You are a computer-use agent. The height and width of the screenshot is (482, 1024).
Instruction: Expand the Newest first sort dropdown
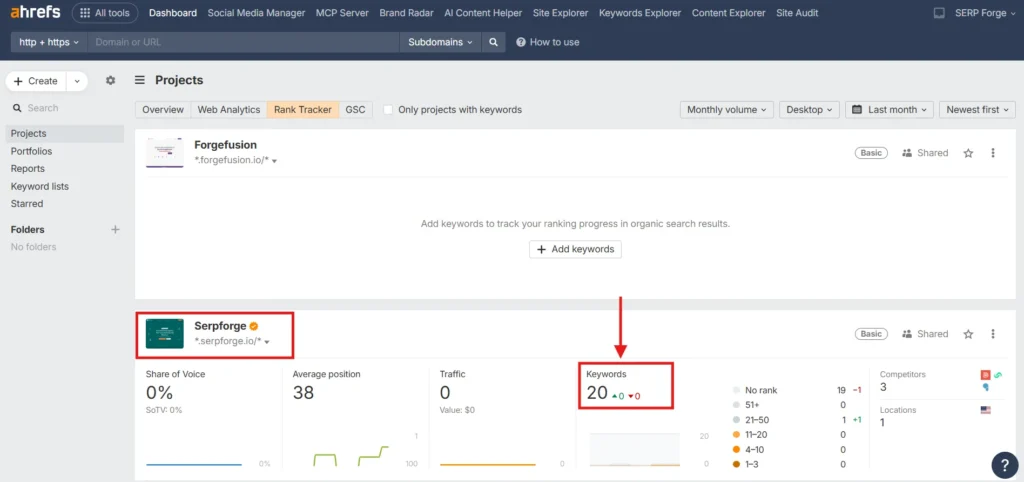pyautogui.click(x=977, y=110)
